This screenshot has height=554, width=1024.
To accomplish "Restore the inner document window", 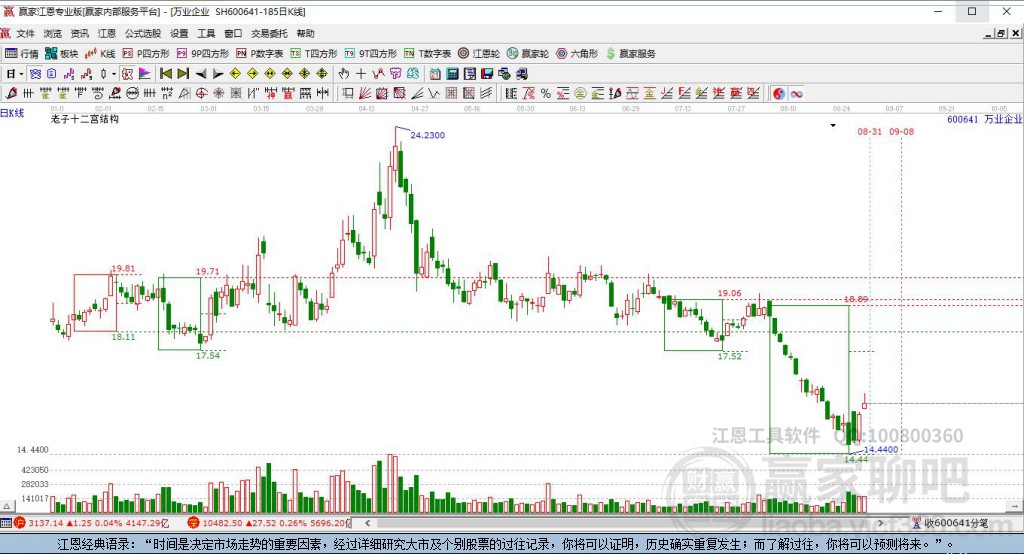I will click(x=1000, y=33).
